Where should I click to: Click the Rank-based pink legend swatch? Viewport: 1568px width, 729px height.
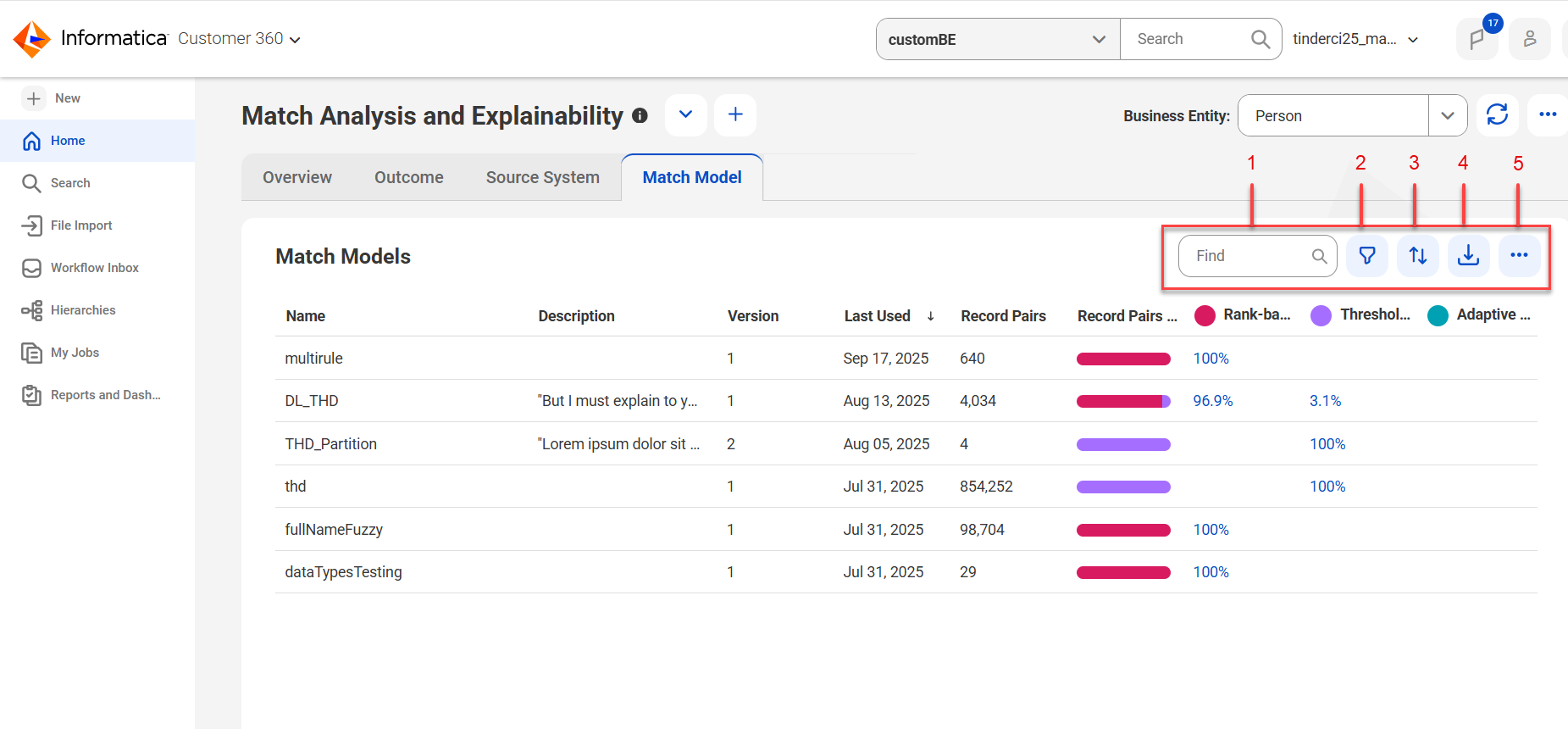[x=1205, y=315]
